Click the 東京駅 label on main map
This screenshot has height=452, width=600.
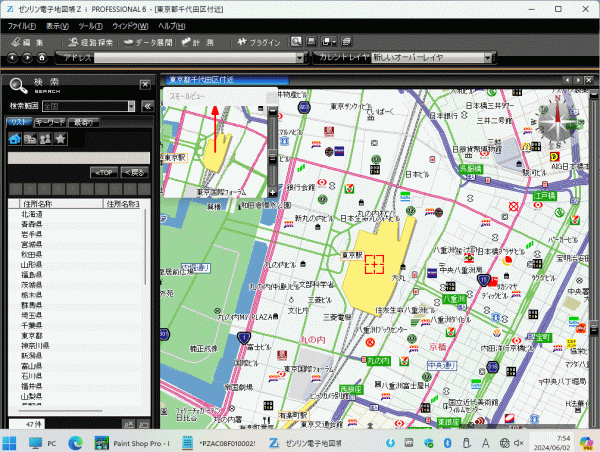[x=352, y=255]
